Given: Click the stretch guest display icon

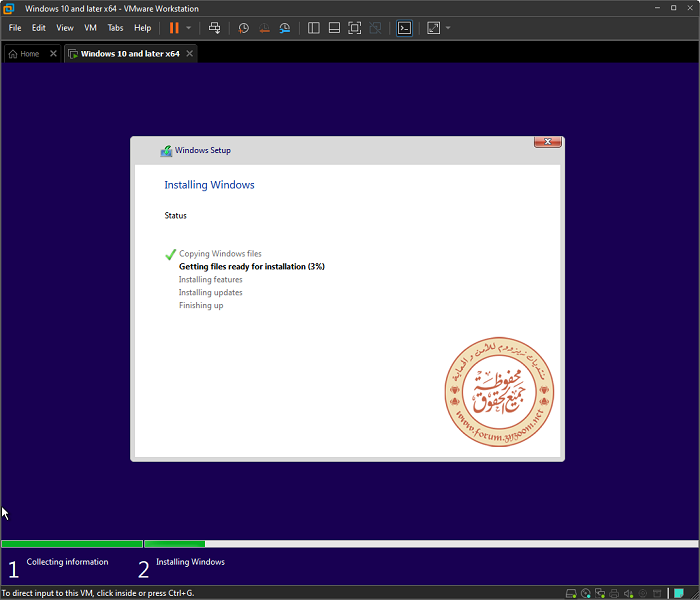Looking at the screenshot, I should [433, 28].
